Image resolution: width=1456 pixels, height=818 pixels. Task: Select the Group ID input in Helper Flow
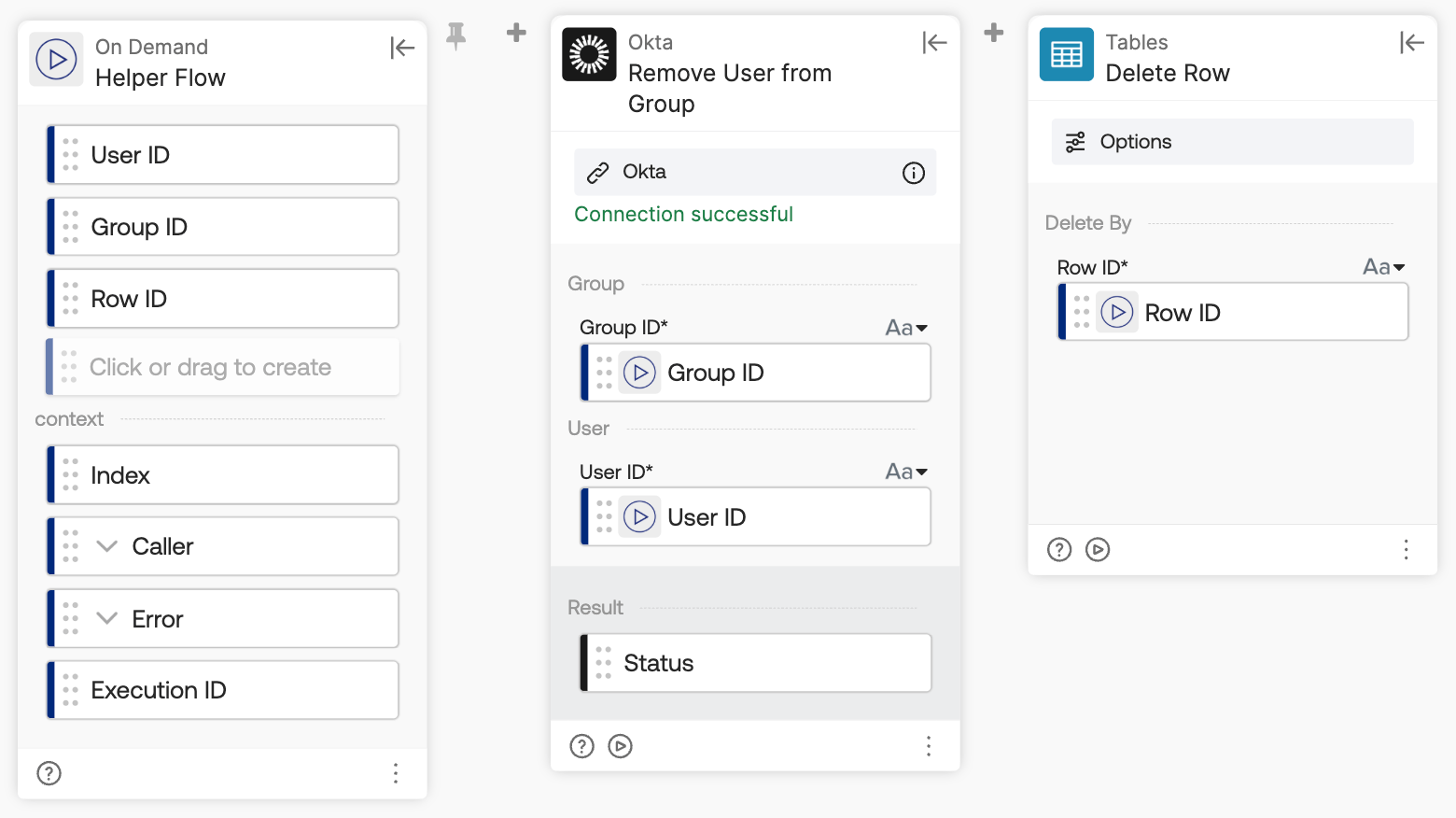point(223,227)
